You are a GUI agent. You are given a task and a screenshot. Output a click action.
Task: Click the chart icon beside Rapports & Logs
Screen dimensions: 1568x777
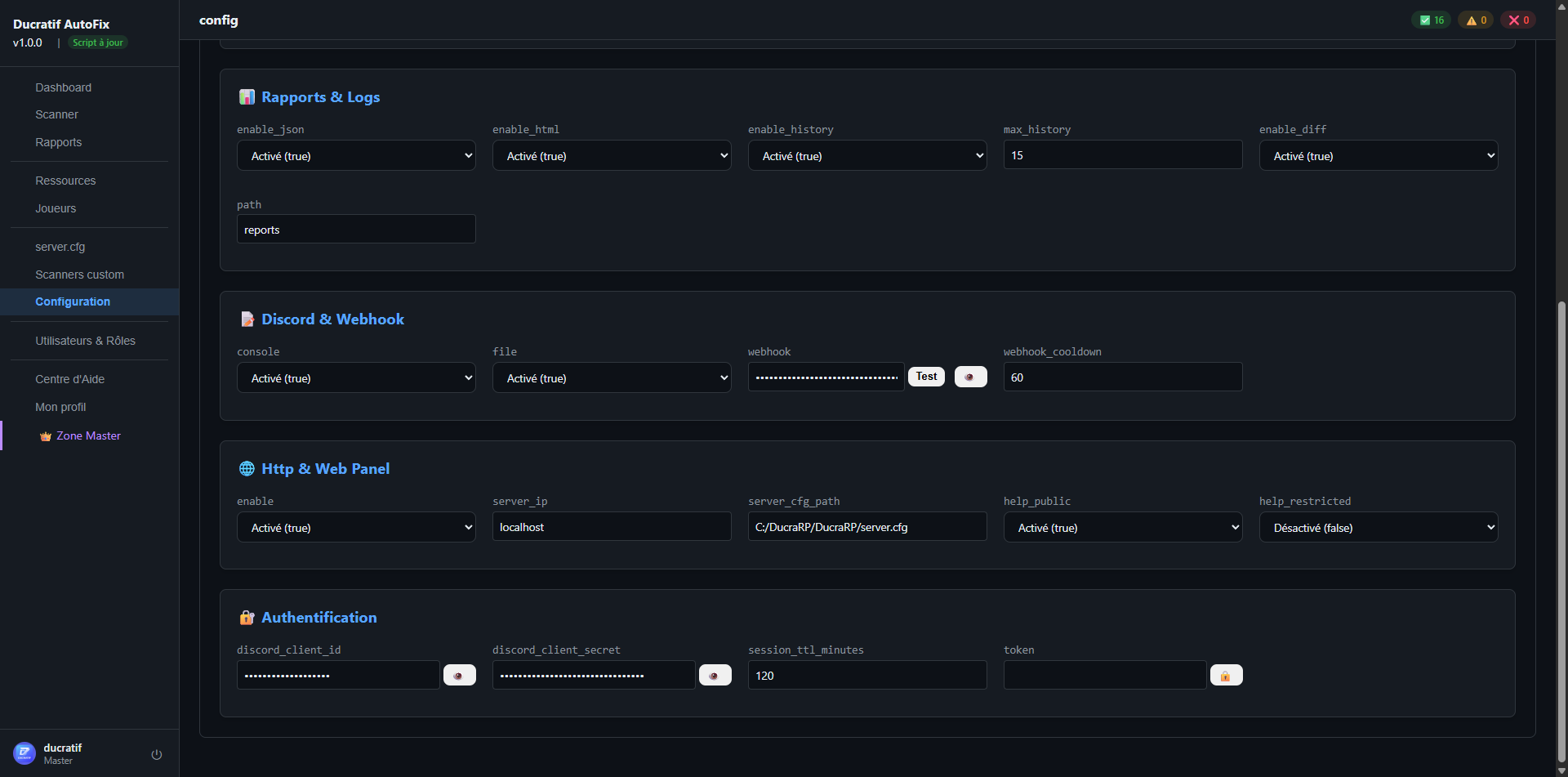247,96
